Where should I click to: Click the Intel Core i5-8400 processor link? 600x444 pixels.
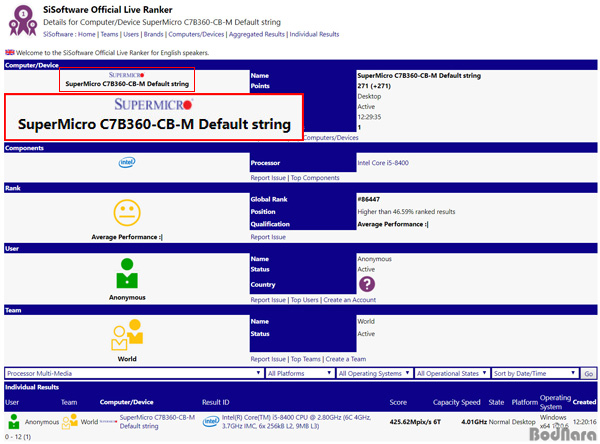383,163
